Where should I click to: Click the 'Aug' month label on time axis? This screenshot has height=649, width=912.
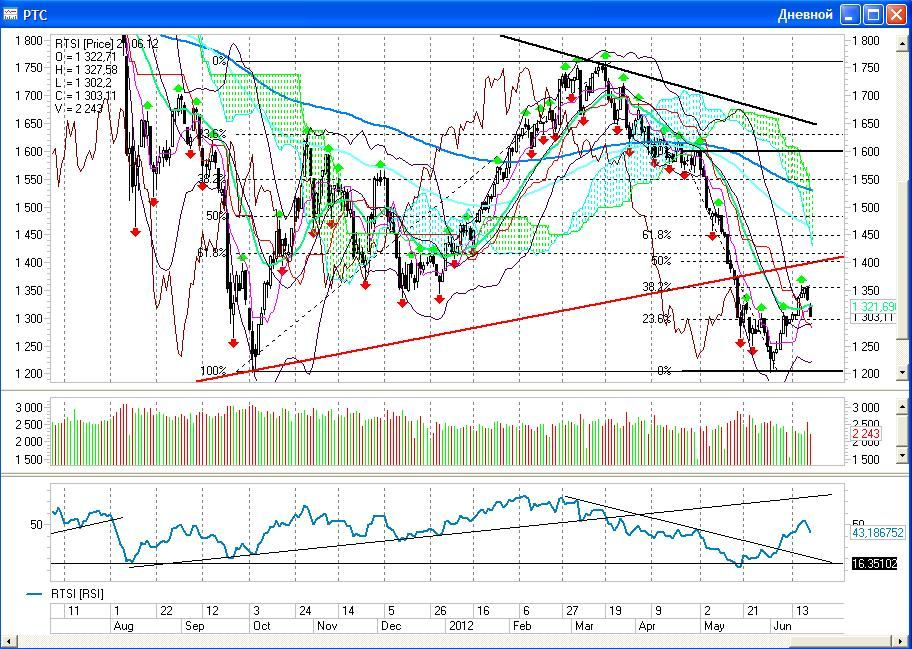point(123,626)
